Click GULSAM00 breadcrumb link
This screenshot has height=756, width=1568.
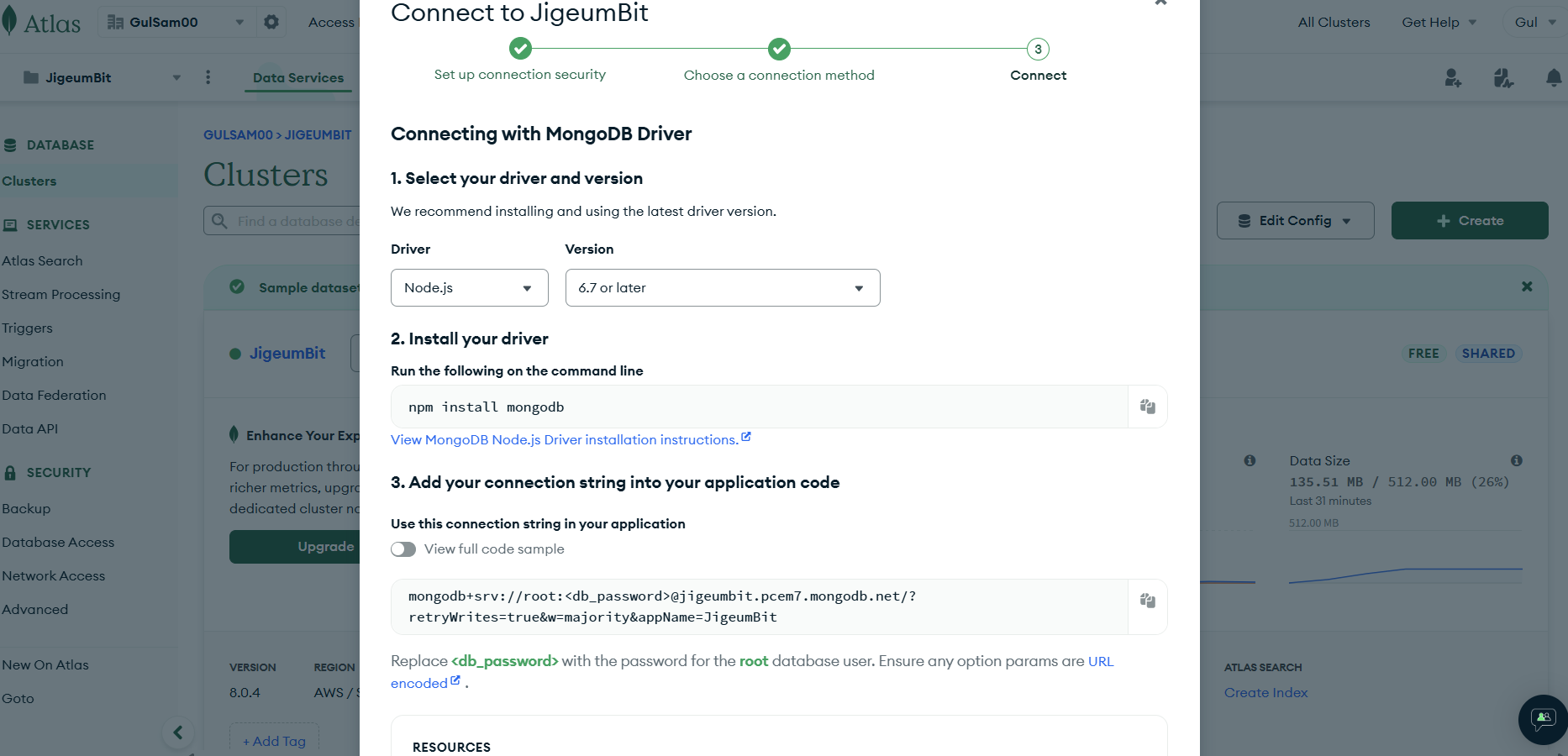coord(238,134)
